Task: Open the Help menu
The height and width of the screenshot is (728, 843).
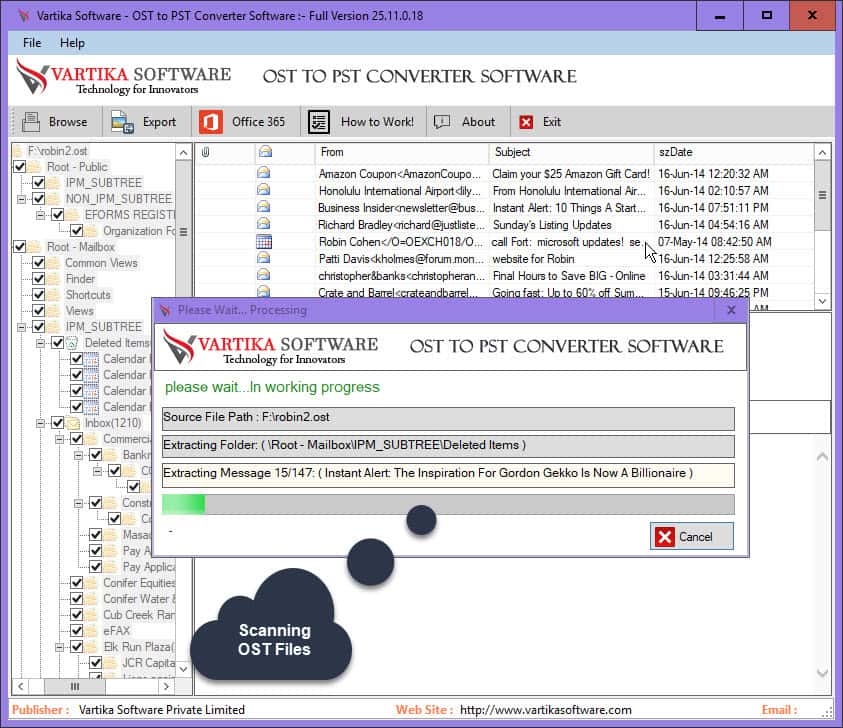Action: click(72, 43)
